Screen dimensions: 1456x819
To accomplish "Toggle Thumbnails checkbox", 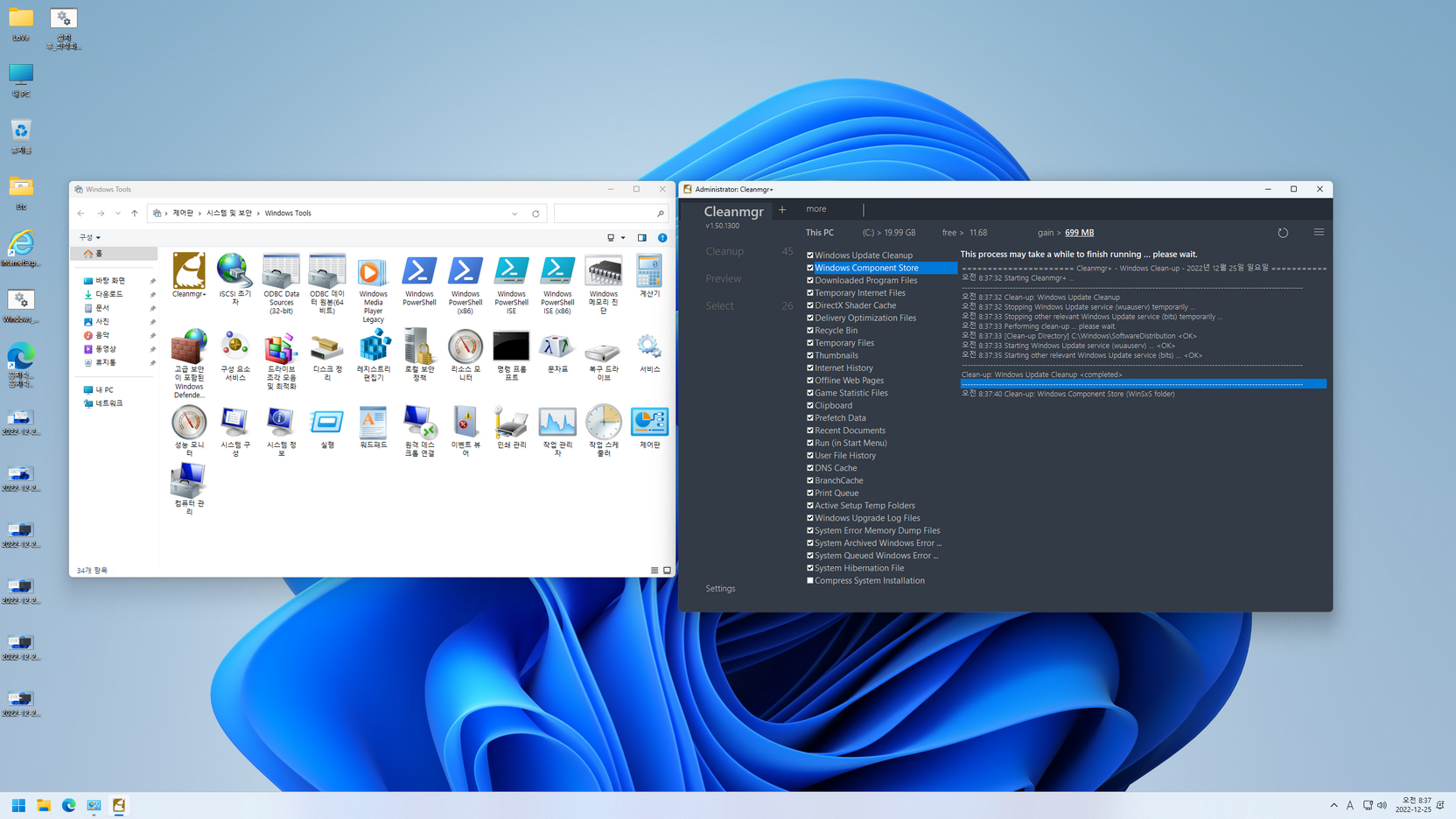I will coord(810,355).
